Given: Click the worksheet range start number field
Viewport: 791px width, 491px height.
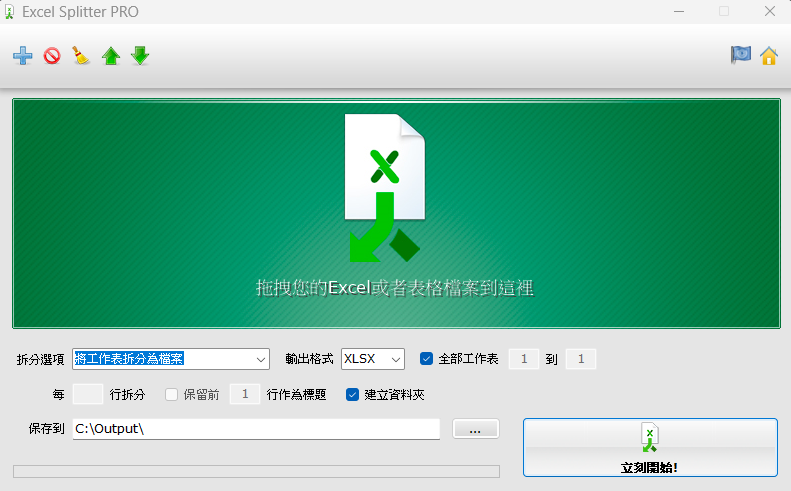Looking at the screenshot, I should pyautogui.click(x=524, y=359).
